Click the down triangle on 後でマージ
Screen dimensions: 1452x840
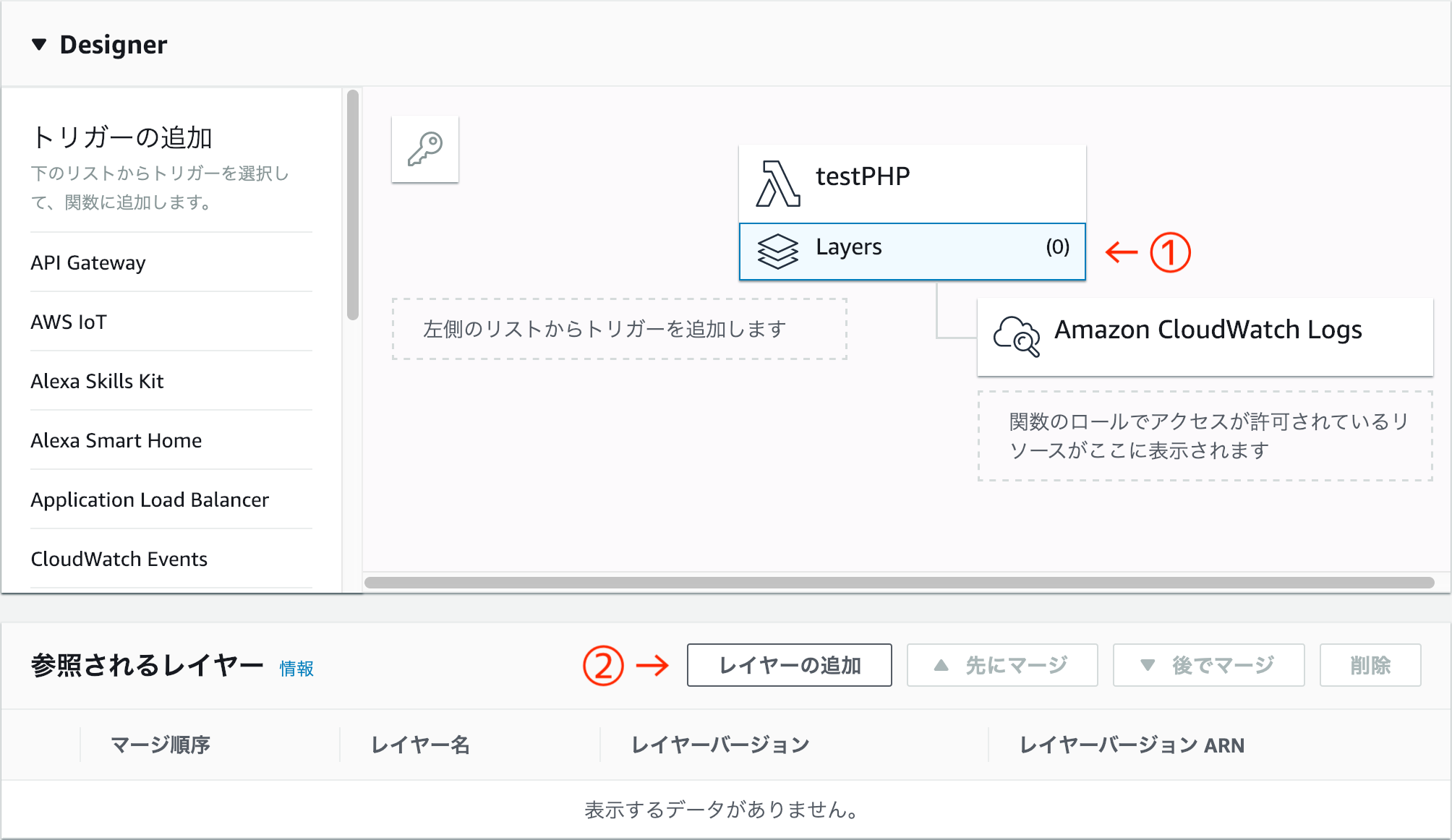click(x=1147, y=665)
